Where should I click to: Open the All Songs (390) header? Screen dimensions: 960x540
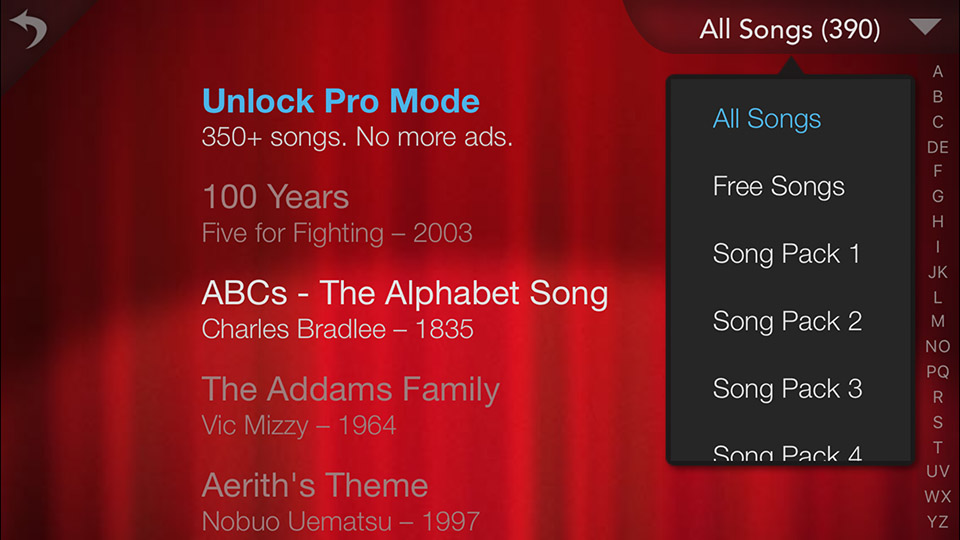tap(790, 30)
